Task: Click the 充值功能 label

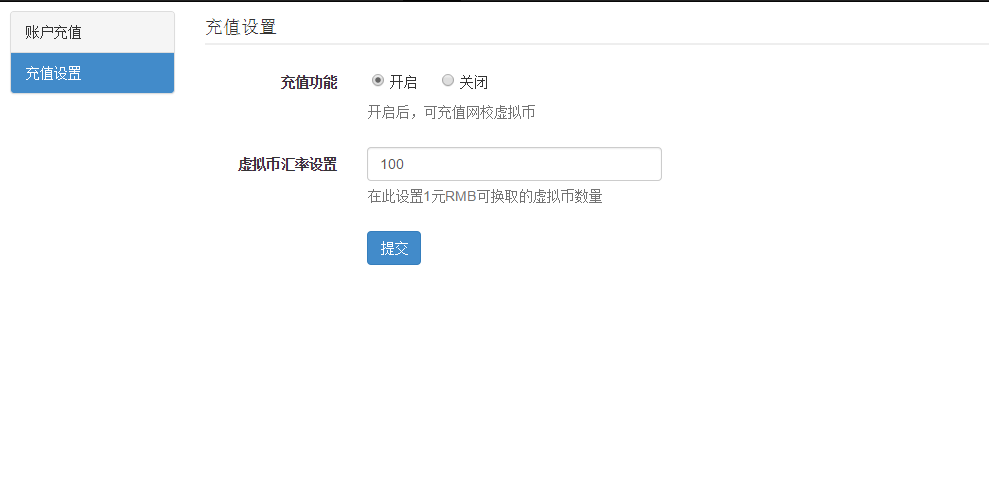Action: tap(309, 83)
